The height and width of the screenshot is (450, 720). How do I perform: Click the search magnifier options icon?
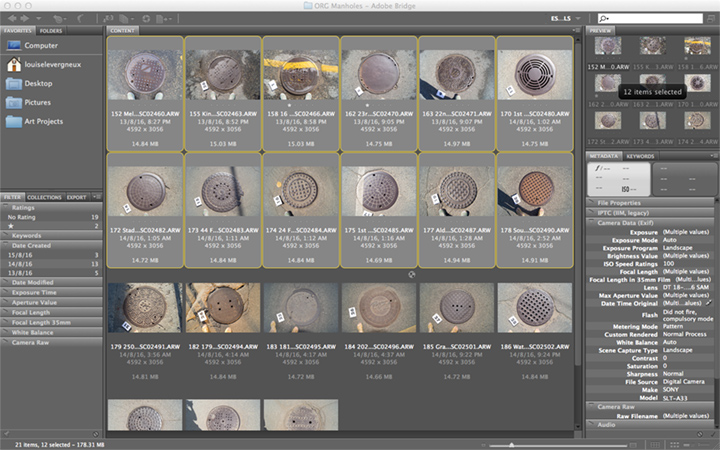(x=604, y=18)
